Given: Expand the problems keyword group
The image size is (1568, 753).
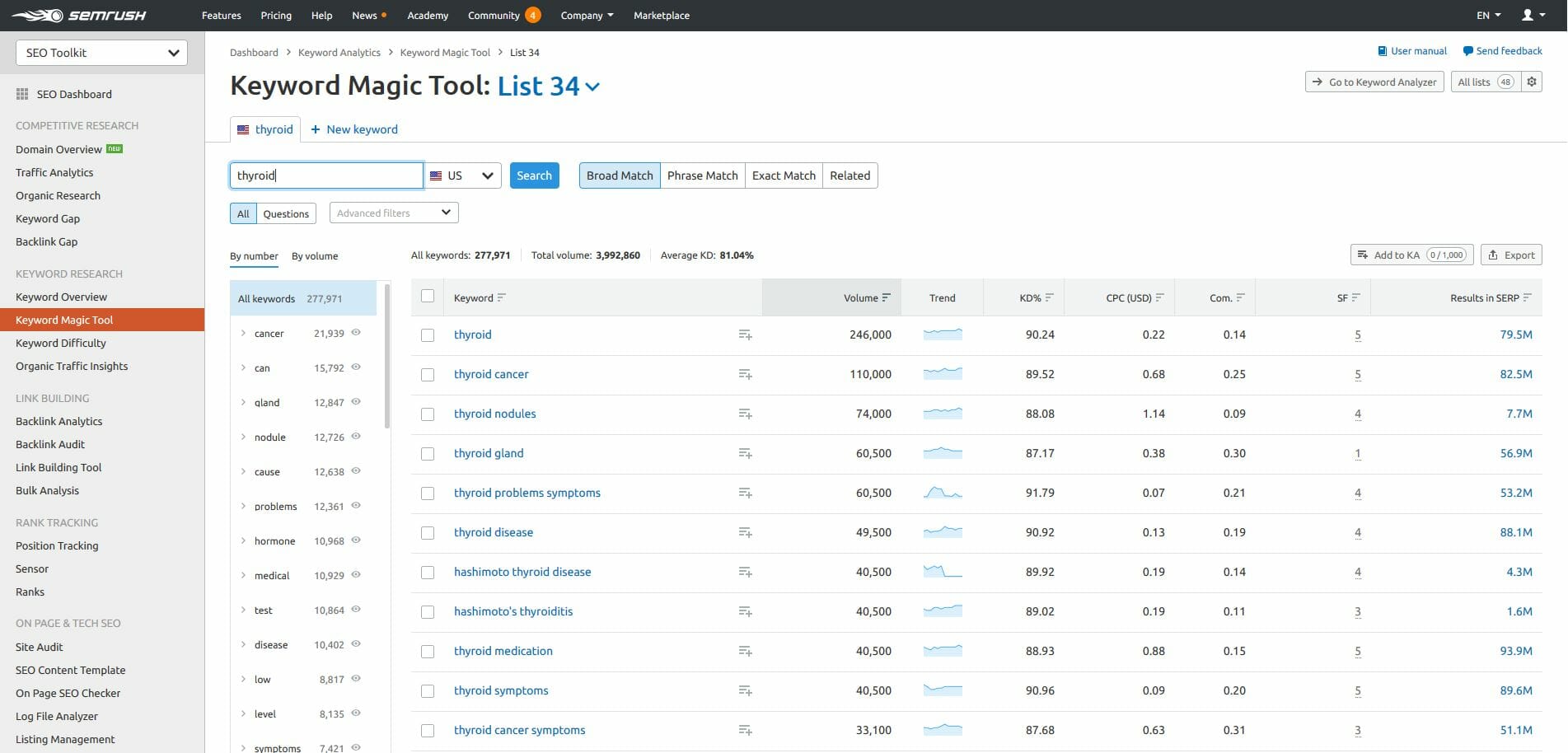Looking at the screenshot, I should (243, 506).
